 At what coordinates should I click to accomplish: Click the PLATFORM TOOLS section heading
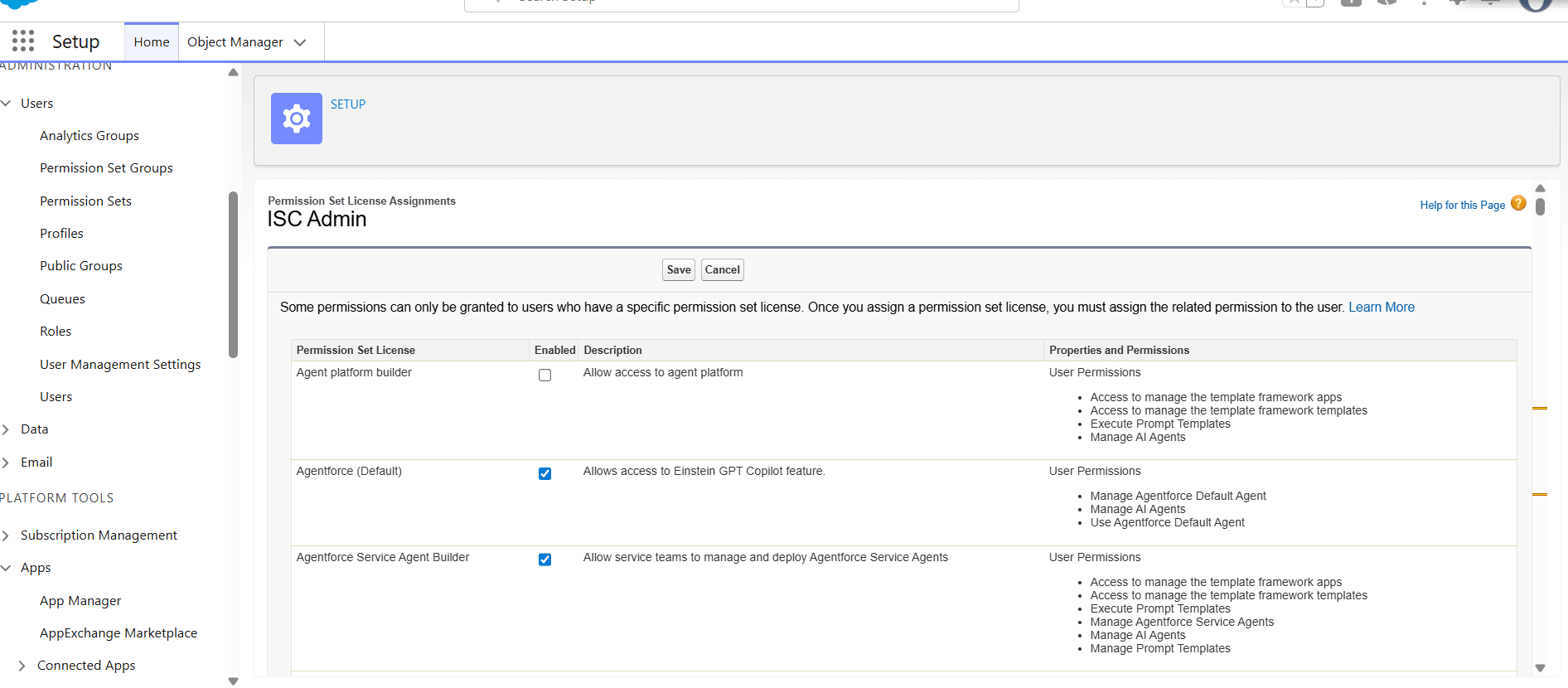[x=57, y=498]
